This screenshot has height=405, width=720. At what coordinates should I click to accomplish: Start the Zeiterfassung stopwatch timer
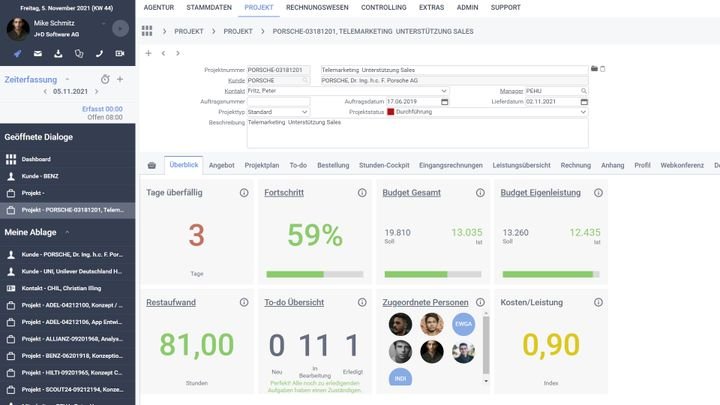coord(105,79)
